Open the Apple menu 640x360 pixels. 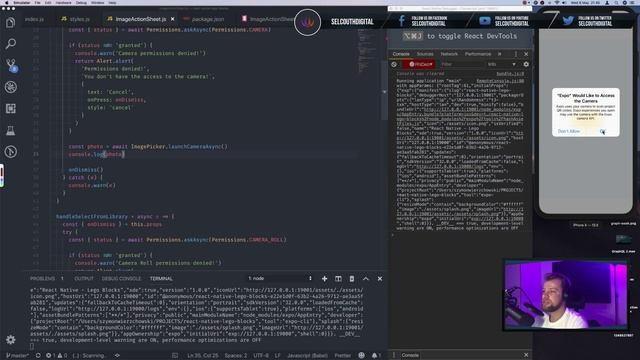coord(7,2)
